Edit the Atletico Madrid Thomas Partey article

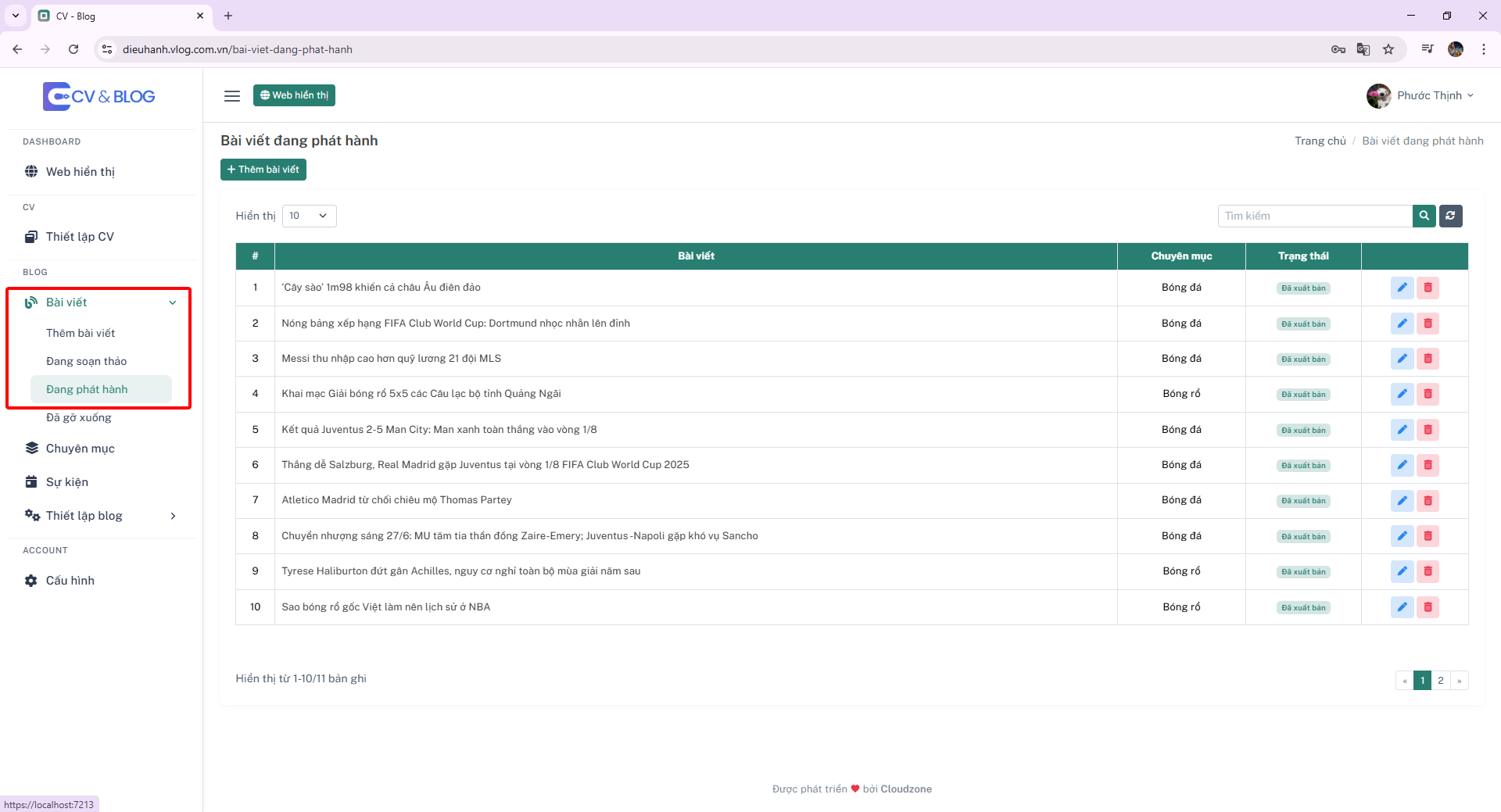[x=1402, y=501]
